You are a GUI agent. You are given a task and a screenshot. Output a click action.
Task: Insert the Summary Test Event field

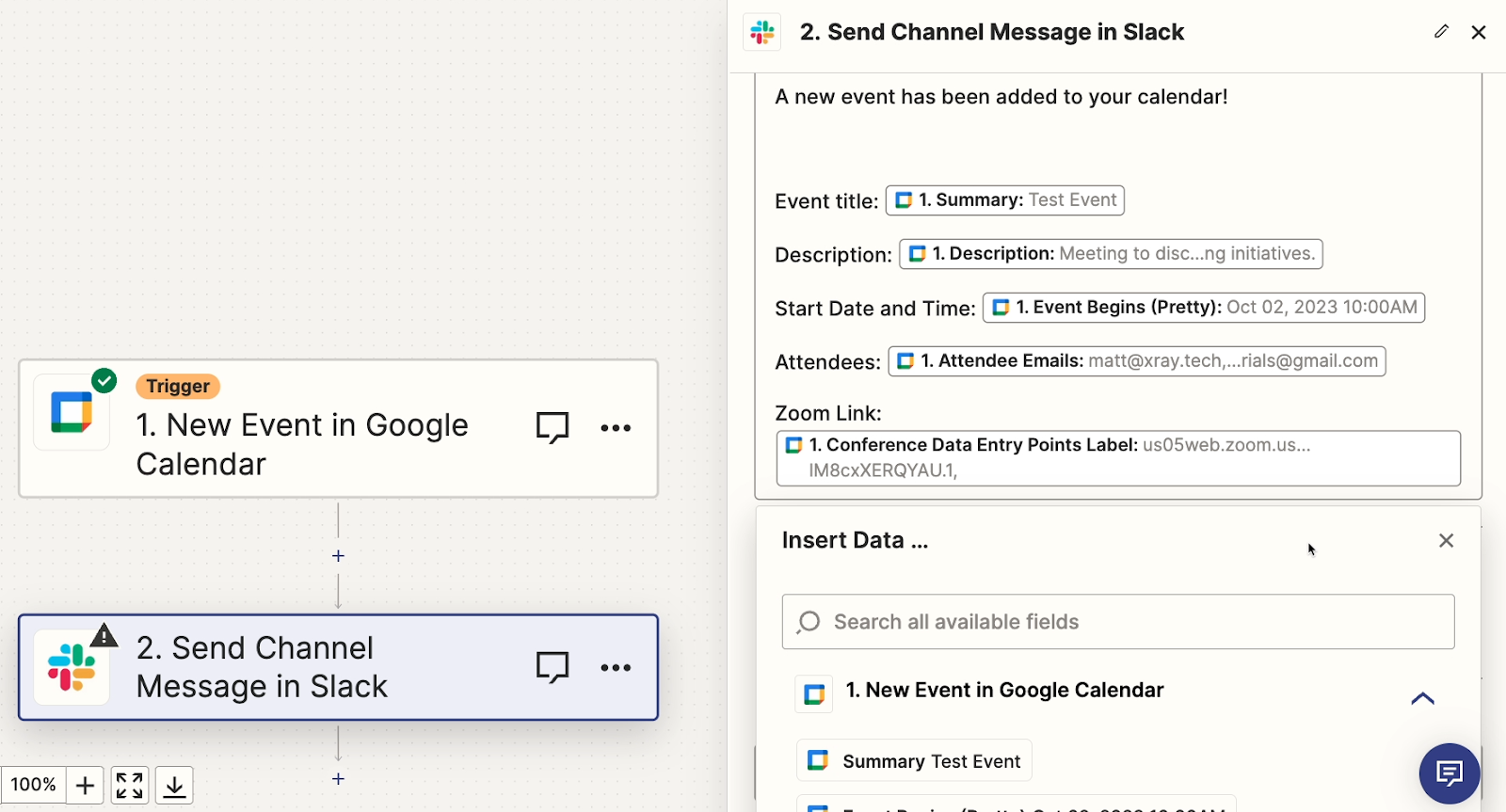pyautogui.click(x=914, y=760)
